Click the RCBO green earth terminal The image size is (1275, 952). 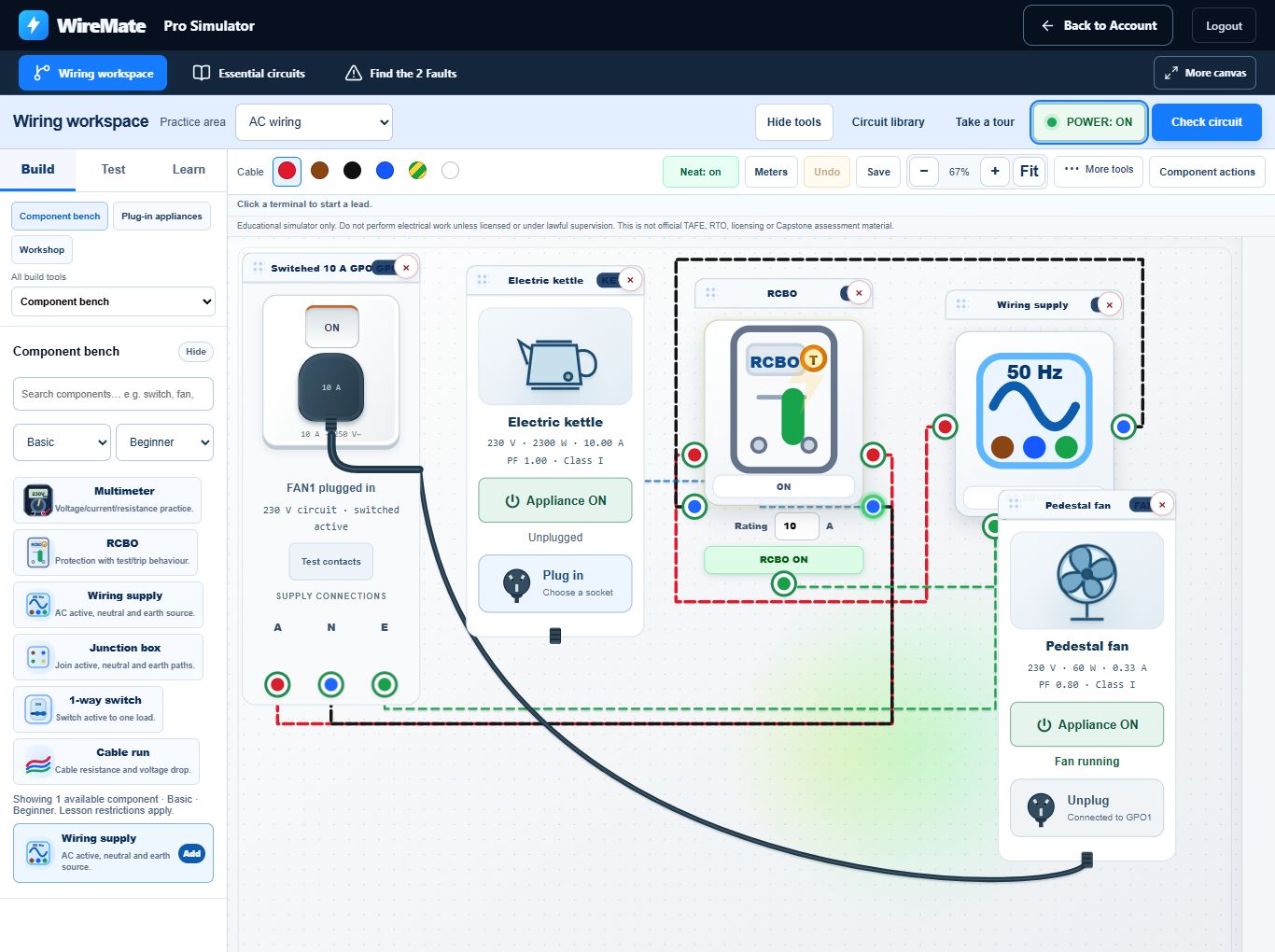784,584
